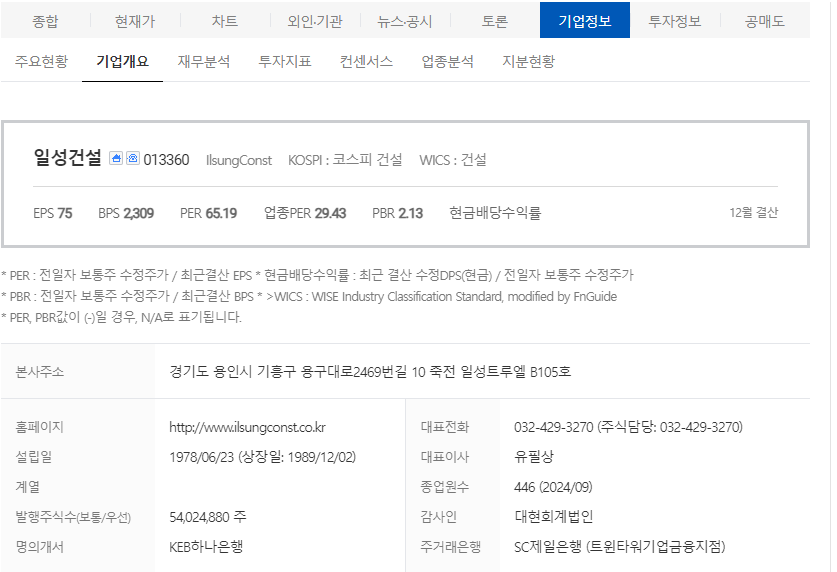The width and height of the screenshot is (837, 572).
Task: Click the 홈페이지 row label
Action: 40,427
